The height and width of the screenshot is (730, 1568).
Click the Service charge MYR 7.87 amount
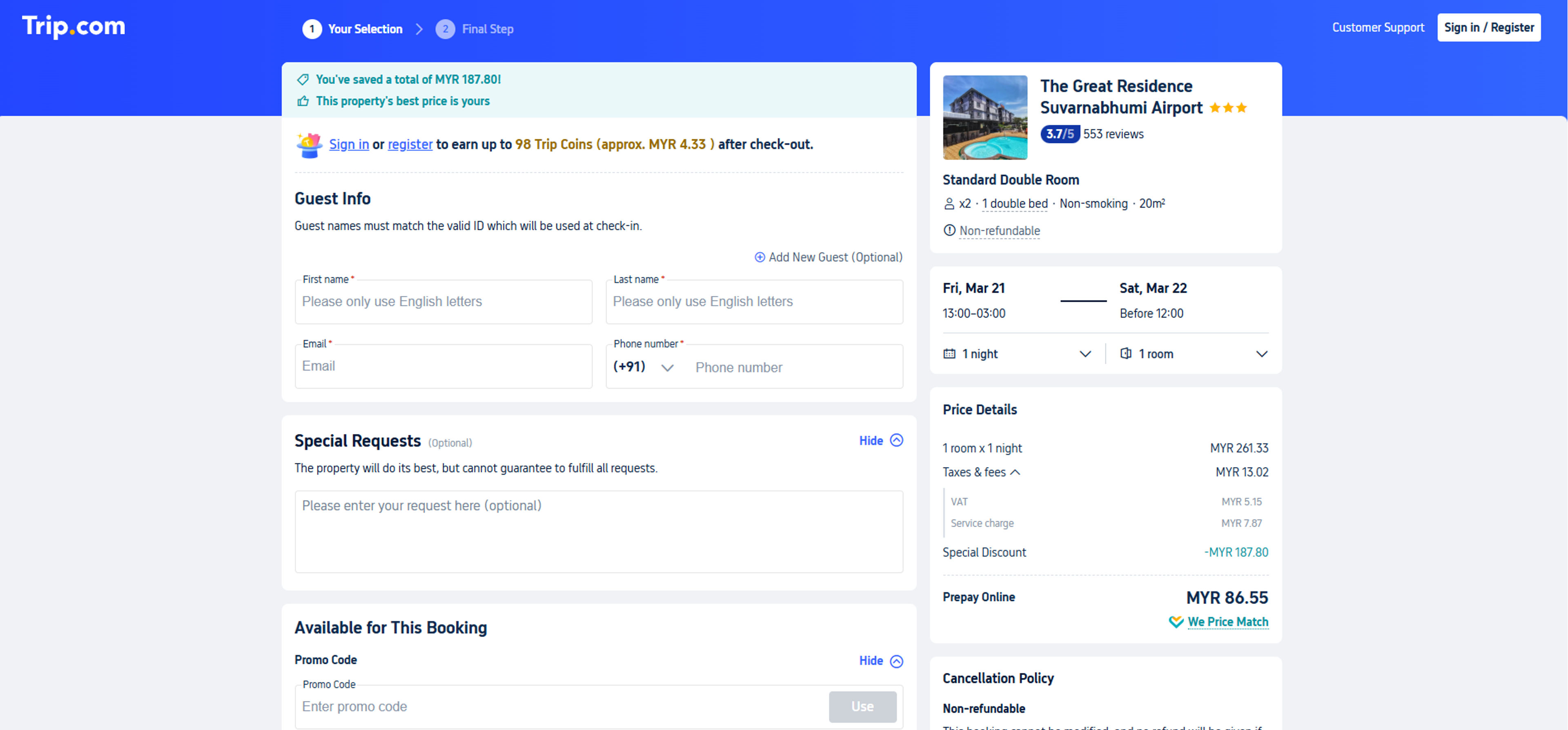point(1241,523)
